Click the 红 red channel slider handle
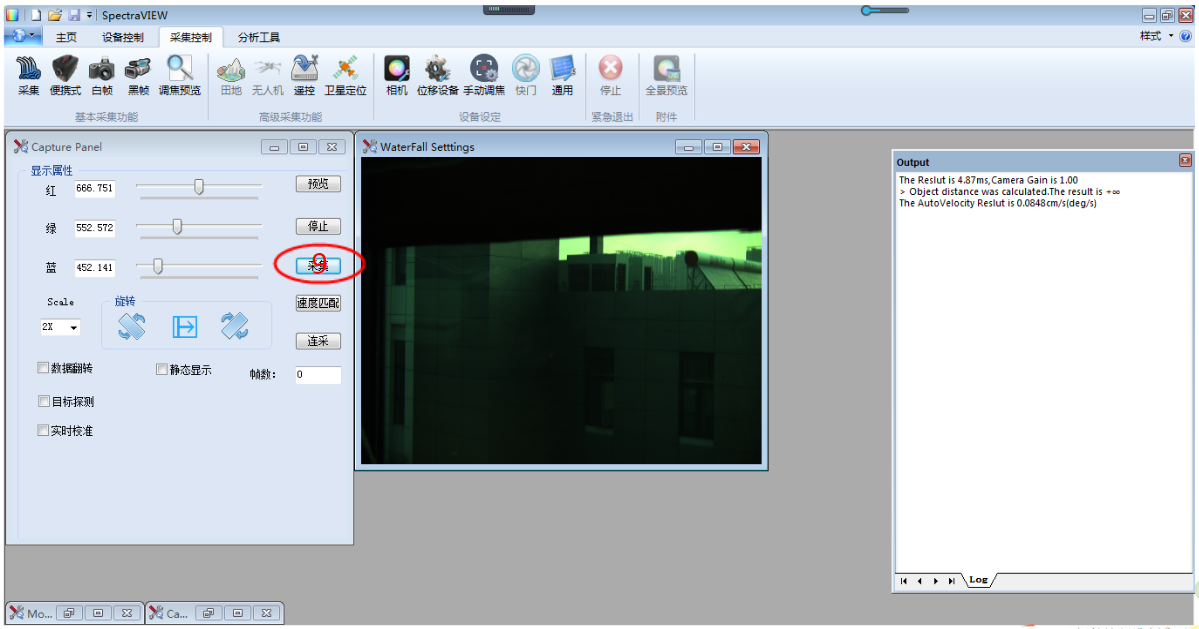The height and width of the screenshot is (629, 1199). (199, 186)
